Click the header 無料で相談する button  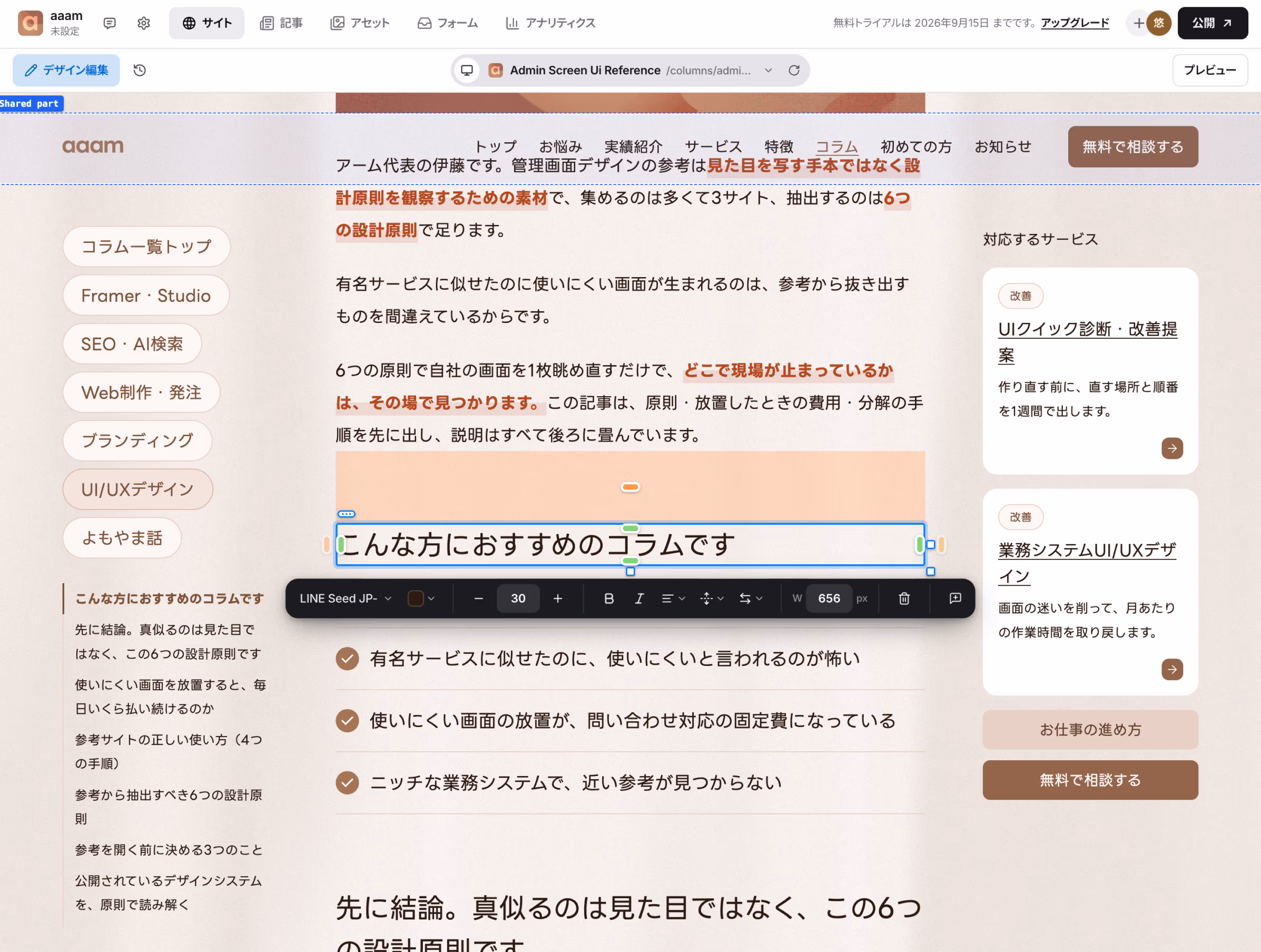click(1132, 147)
